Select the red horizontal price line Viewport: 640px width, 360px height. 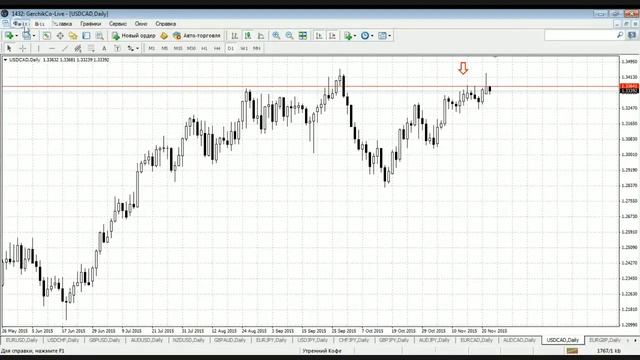click(310, 87)
